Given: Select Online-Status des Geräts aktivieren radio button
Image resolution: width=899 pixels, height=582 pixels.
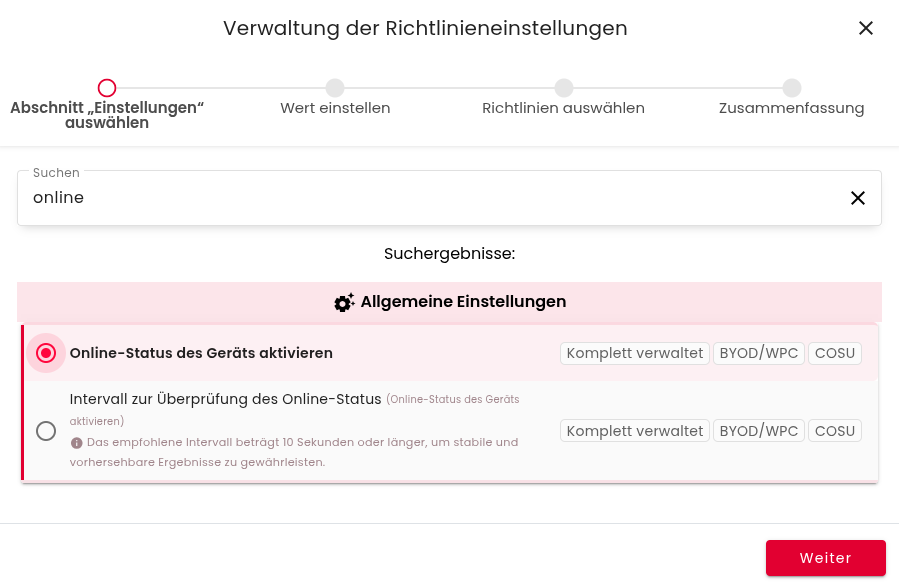Looking at the screenshot, I should point(46,353).
